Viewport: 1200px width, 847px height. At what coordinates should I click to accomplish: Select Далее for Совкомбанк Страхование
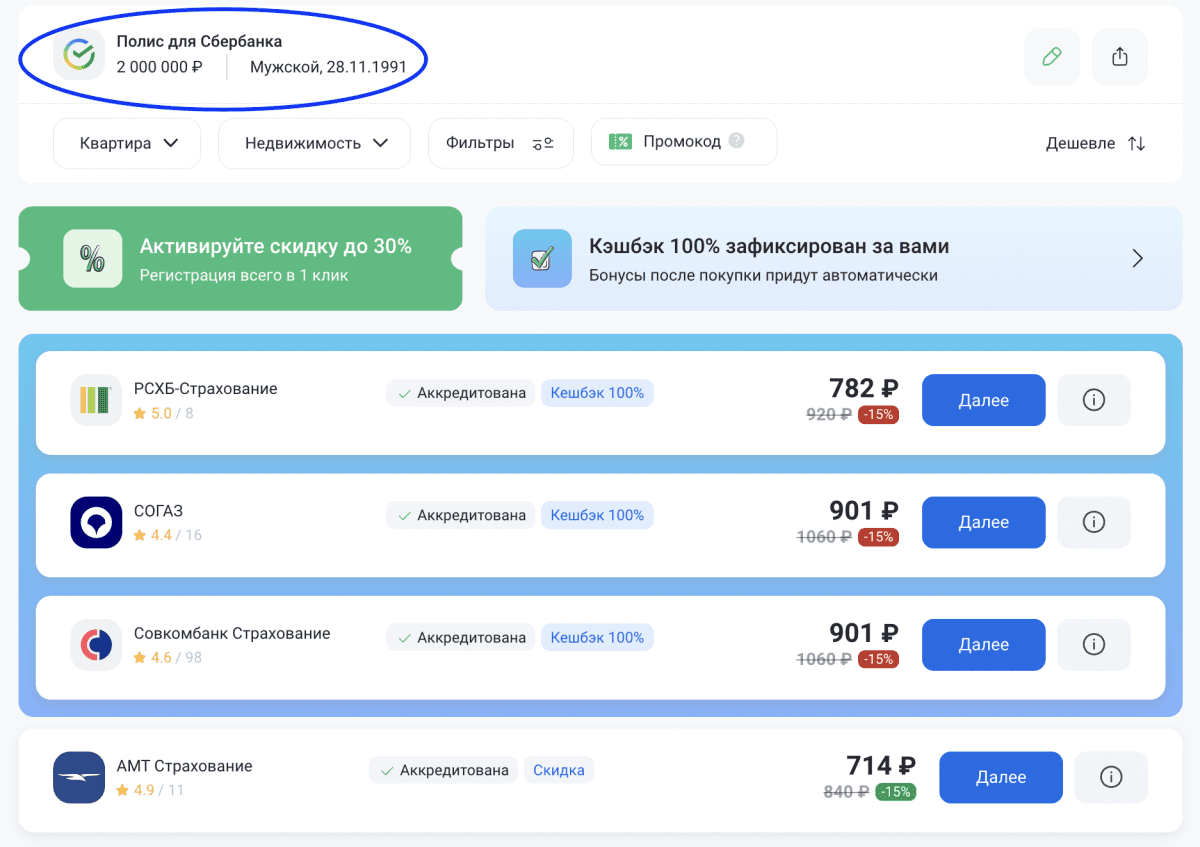983,644
